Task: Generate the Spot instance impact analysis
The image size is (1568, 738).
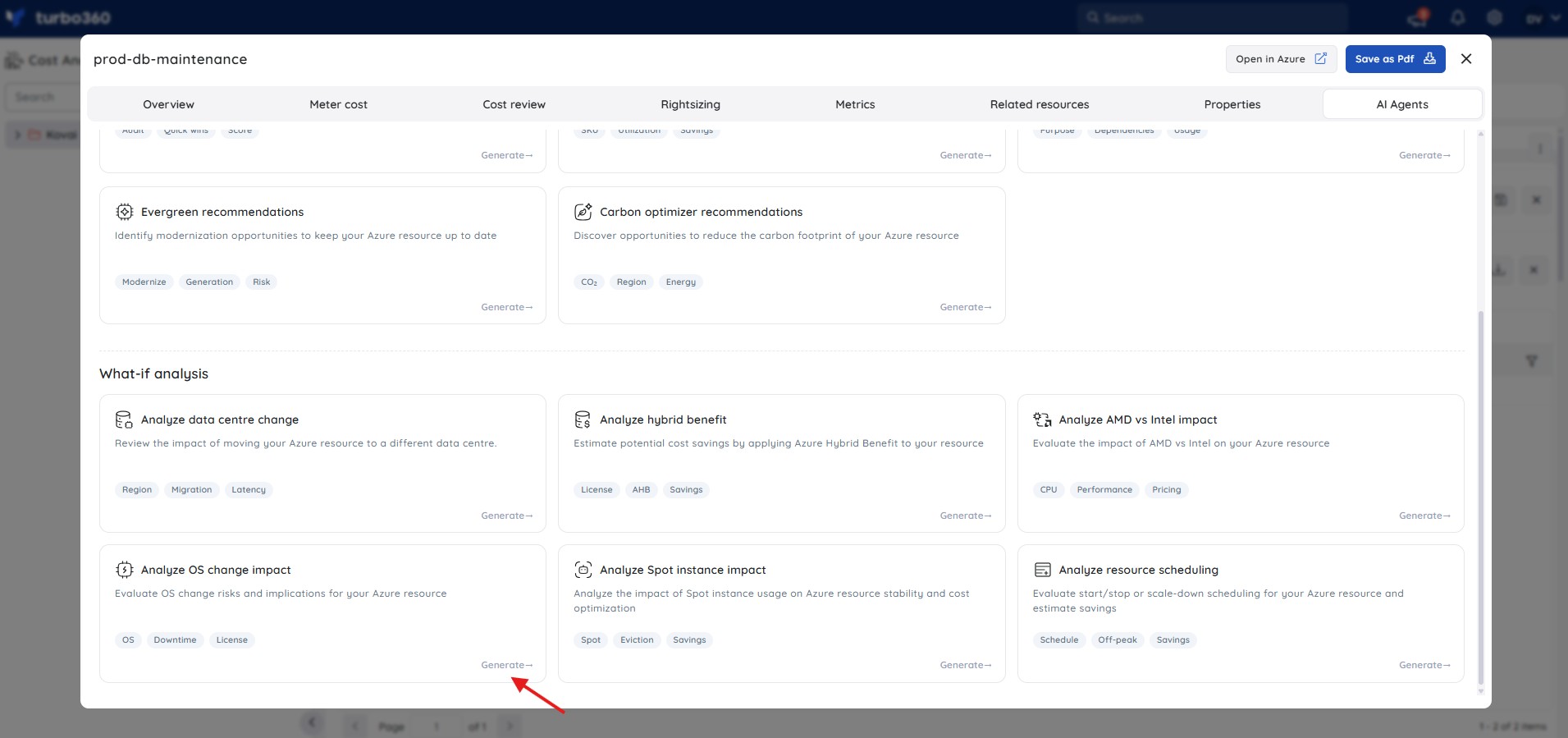Action: [966, 665]
